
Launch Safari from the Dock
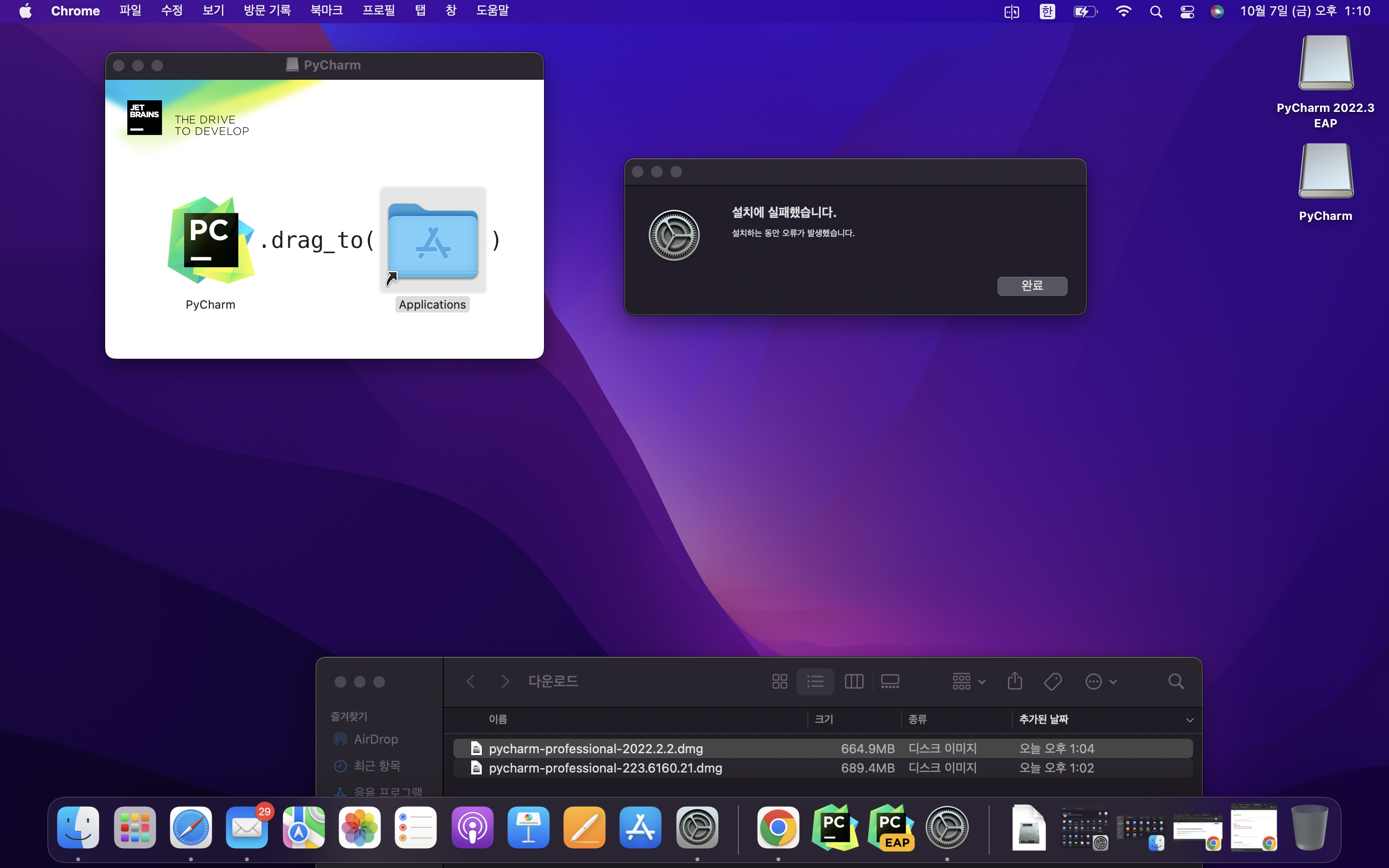191,827
